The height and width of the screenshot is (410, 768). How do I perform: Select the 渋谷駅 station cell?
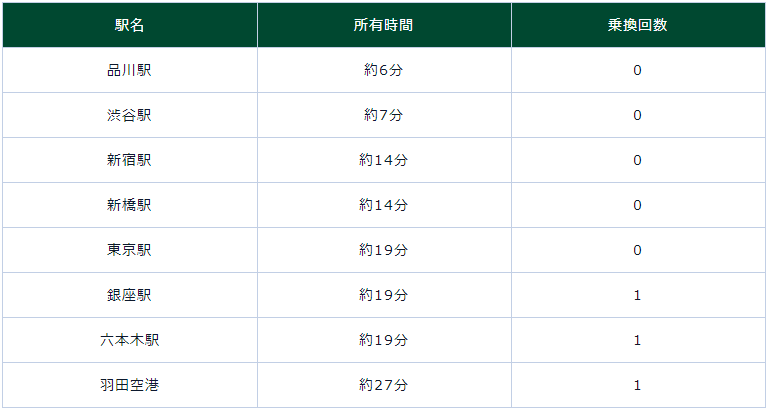point(129,115)
